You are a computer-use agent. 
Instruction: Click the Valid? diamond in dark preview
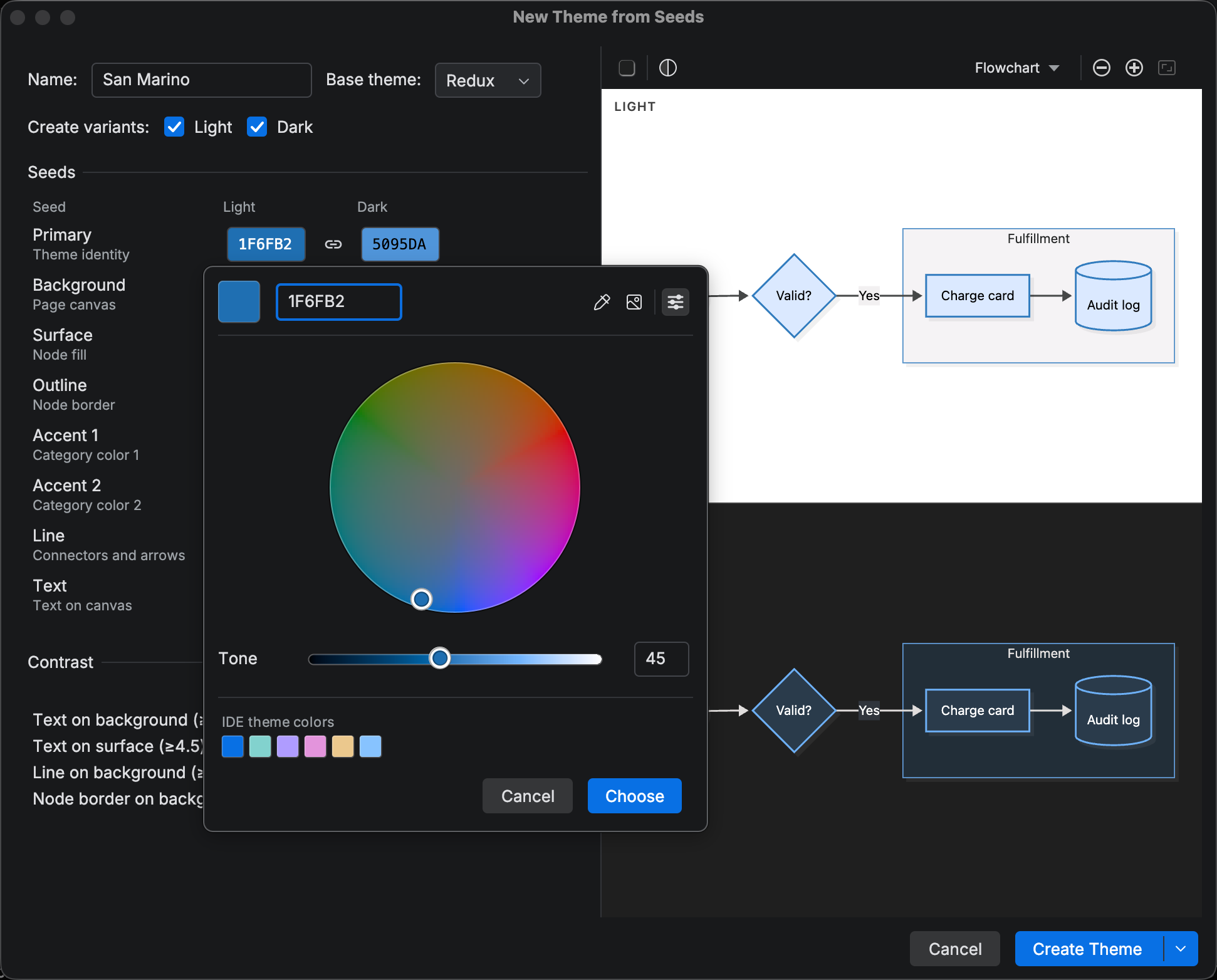click(794, 711)
